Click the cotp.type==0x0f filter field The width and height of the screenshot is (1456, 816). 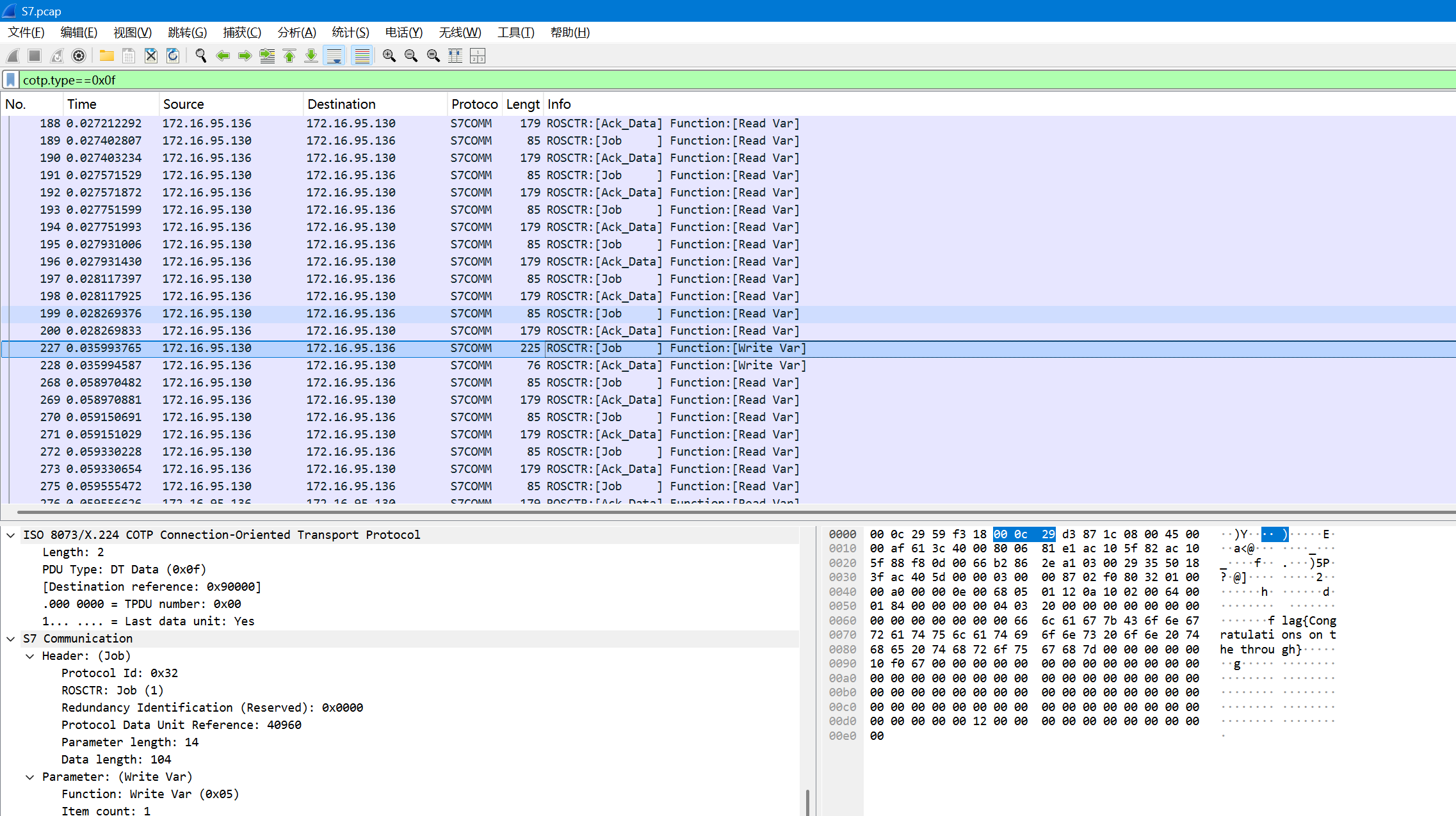click(704, 80)
